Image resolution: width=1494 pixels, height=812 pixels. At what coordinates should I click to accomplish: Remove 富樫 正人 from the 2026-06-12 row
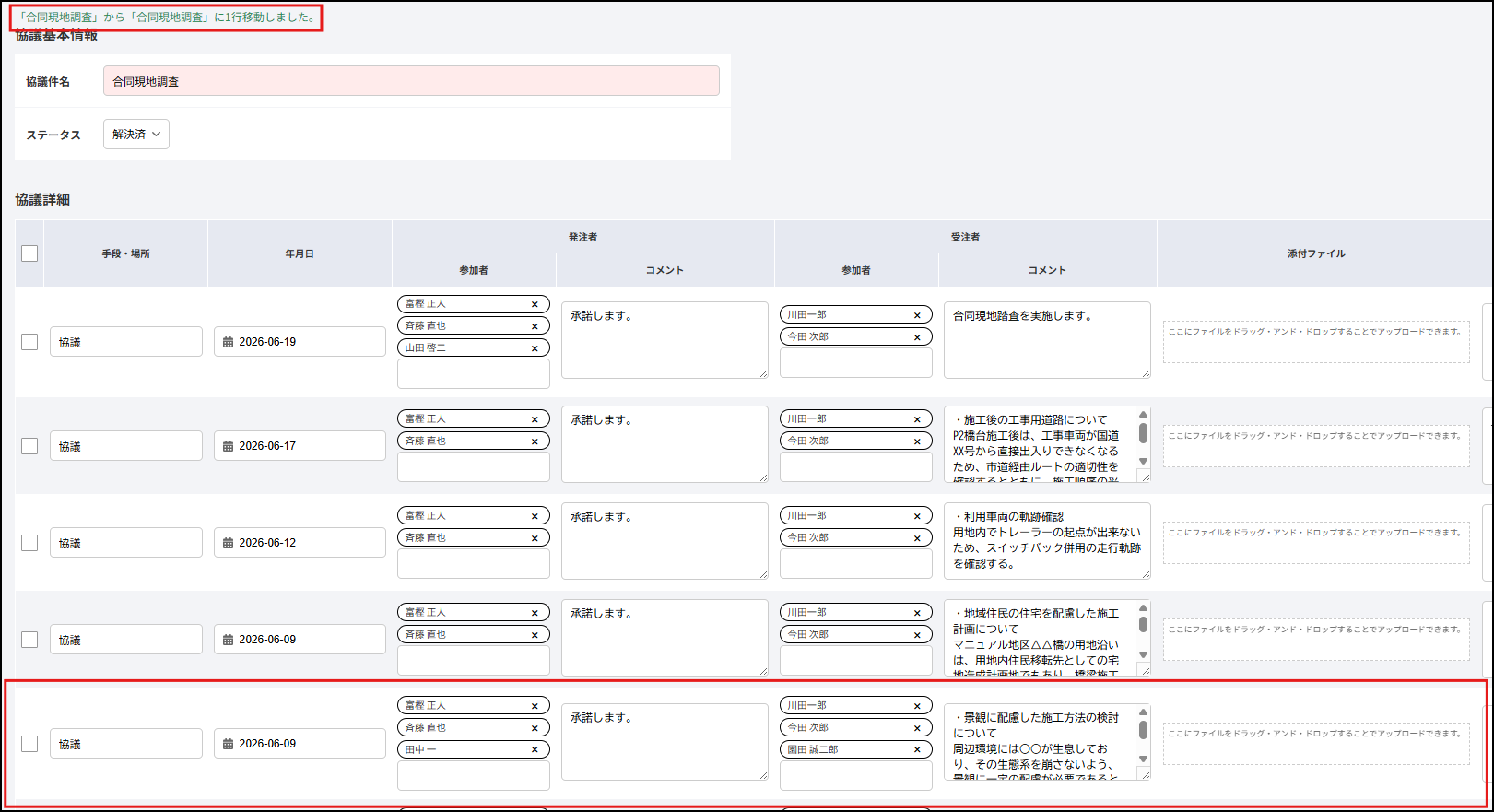(x=535, y=516)
